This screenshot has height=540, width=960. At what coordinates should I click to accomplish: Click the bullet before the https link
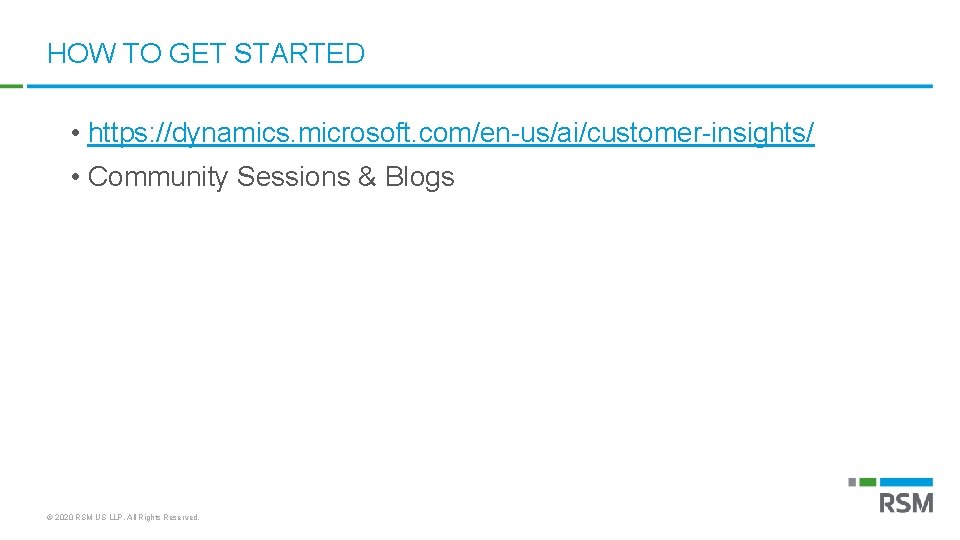pos(76,133)
